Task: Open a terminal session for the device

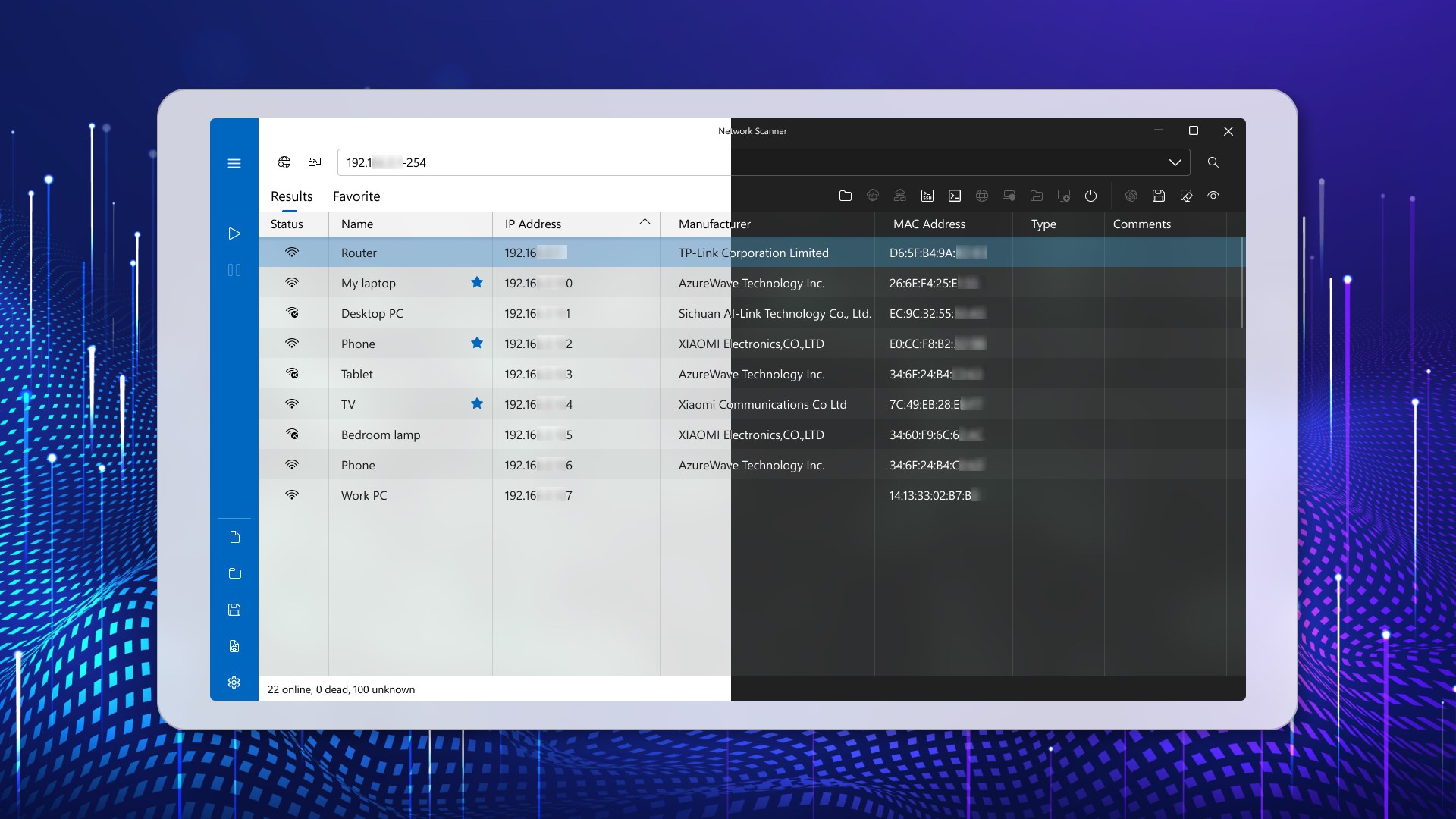Action: click(x=954, y=196)
